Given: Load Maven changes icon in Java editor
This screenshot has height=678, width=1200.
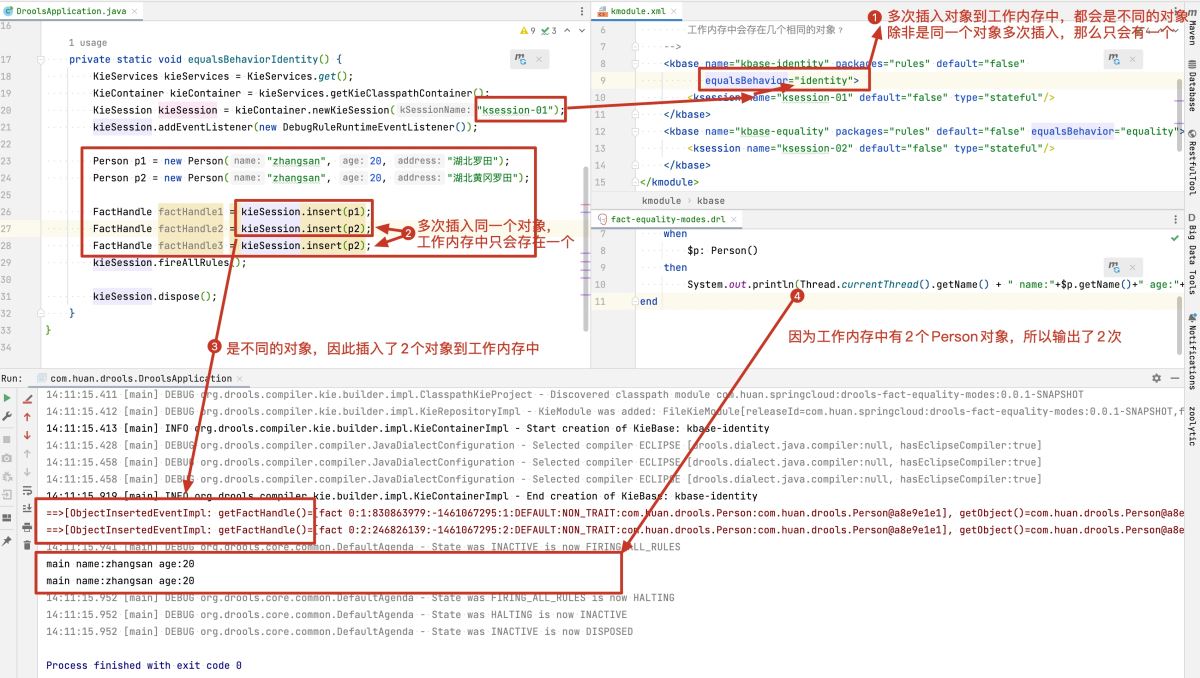Looking at the screenshot, I should click(x=522, y=59).
